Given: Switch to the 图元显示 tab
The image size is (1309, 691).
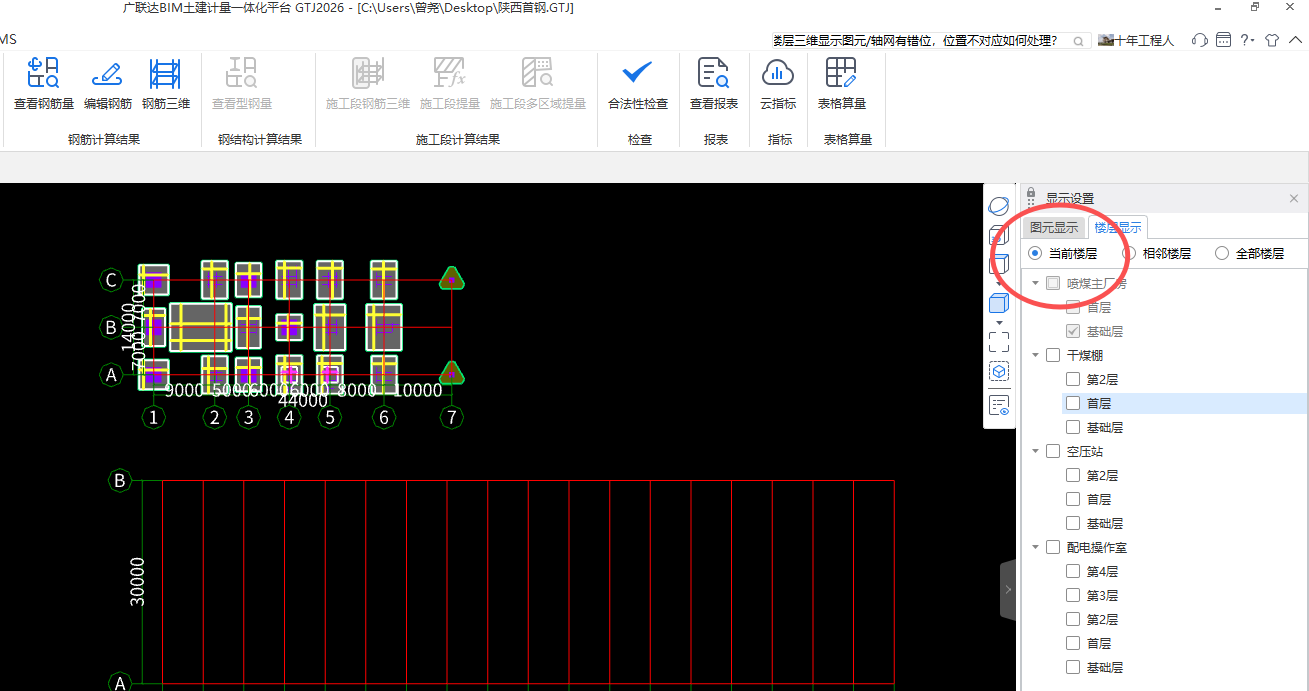Looking at the screenshot, I should [1054, 228].
